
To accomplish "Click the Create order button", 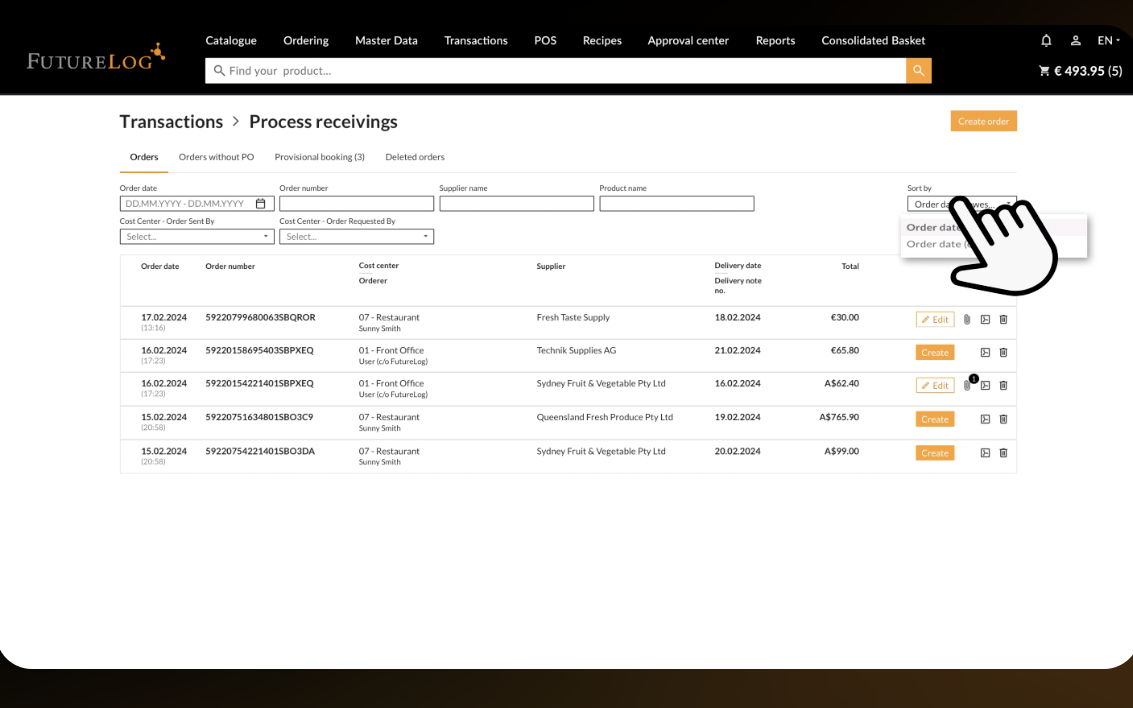I will coord(983,121).
